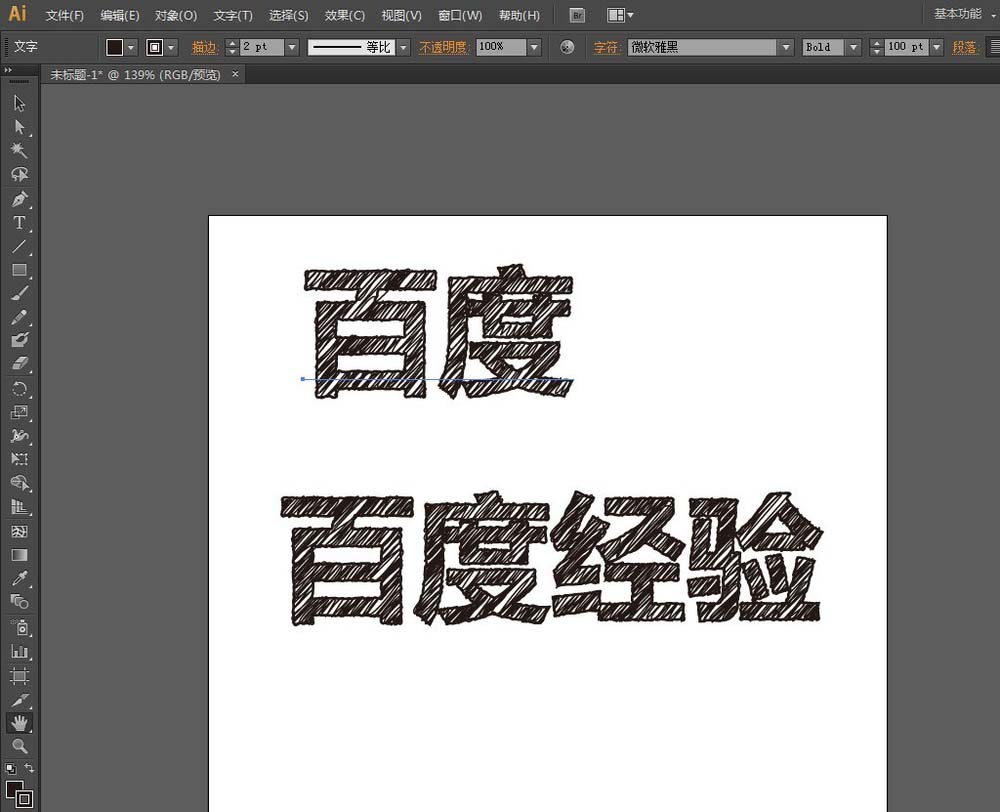Viewport: 1000px width, 812px height.
Task: Reset to default fill and stroke
Action: click(10, 769)
